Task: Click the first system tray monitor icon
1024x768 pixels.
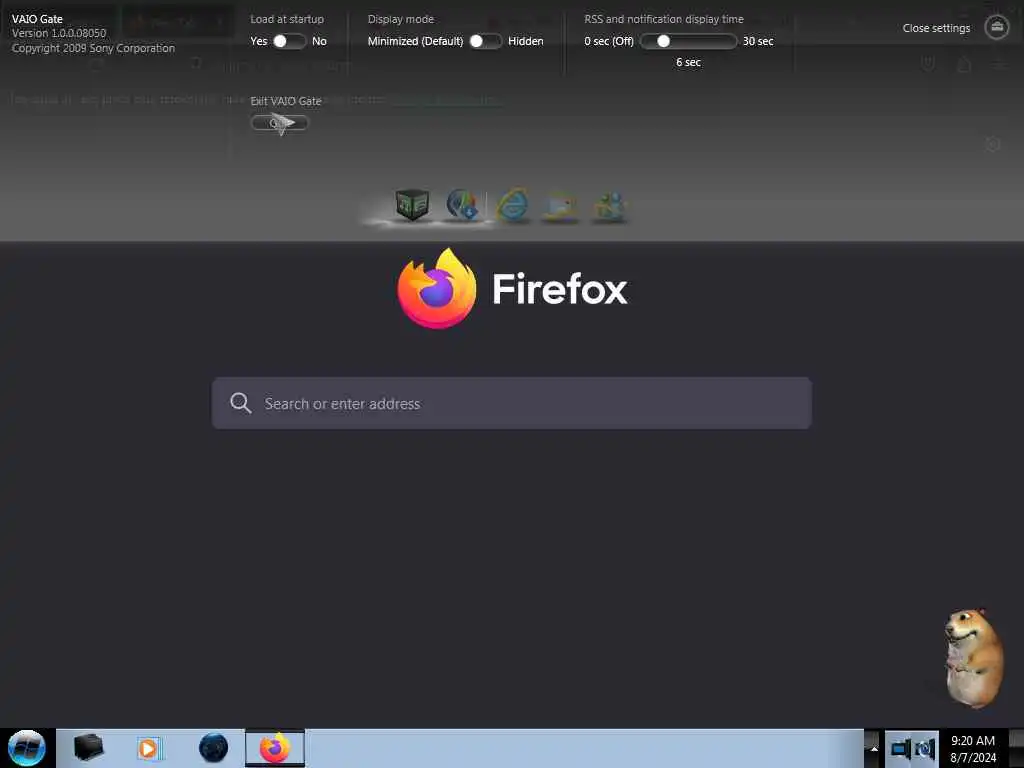Action: 901,748
